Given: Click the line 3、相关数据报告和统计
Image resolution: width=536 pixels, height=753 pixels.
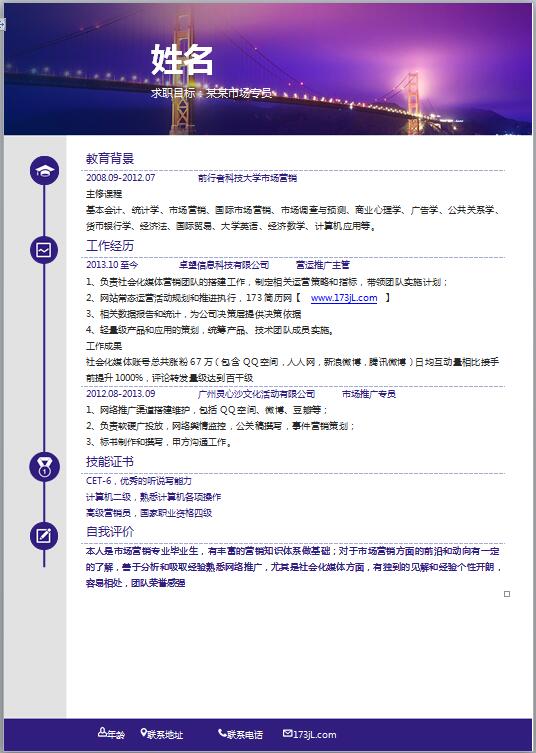Looking at the screenshot, I should coord(194,314).
